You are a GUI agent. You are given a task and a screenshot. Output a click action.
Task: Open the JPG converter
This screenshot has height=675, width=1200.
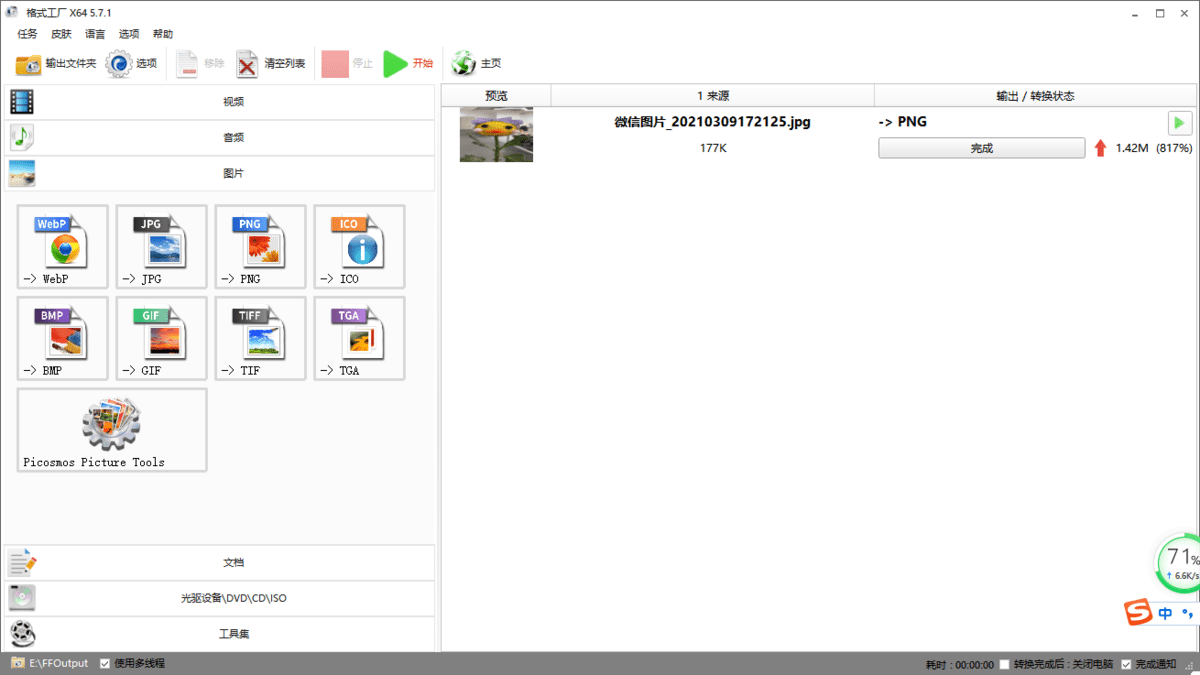click(161, 246)
